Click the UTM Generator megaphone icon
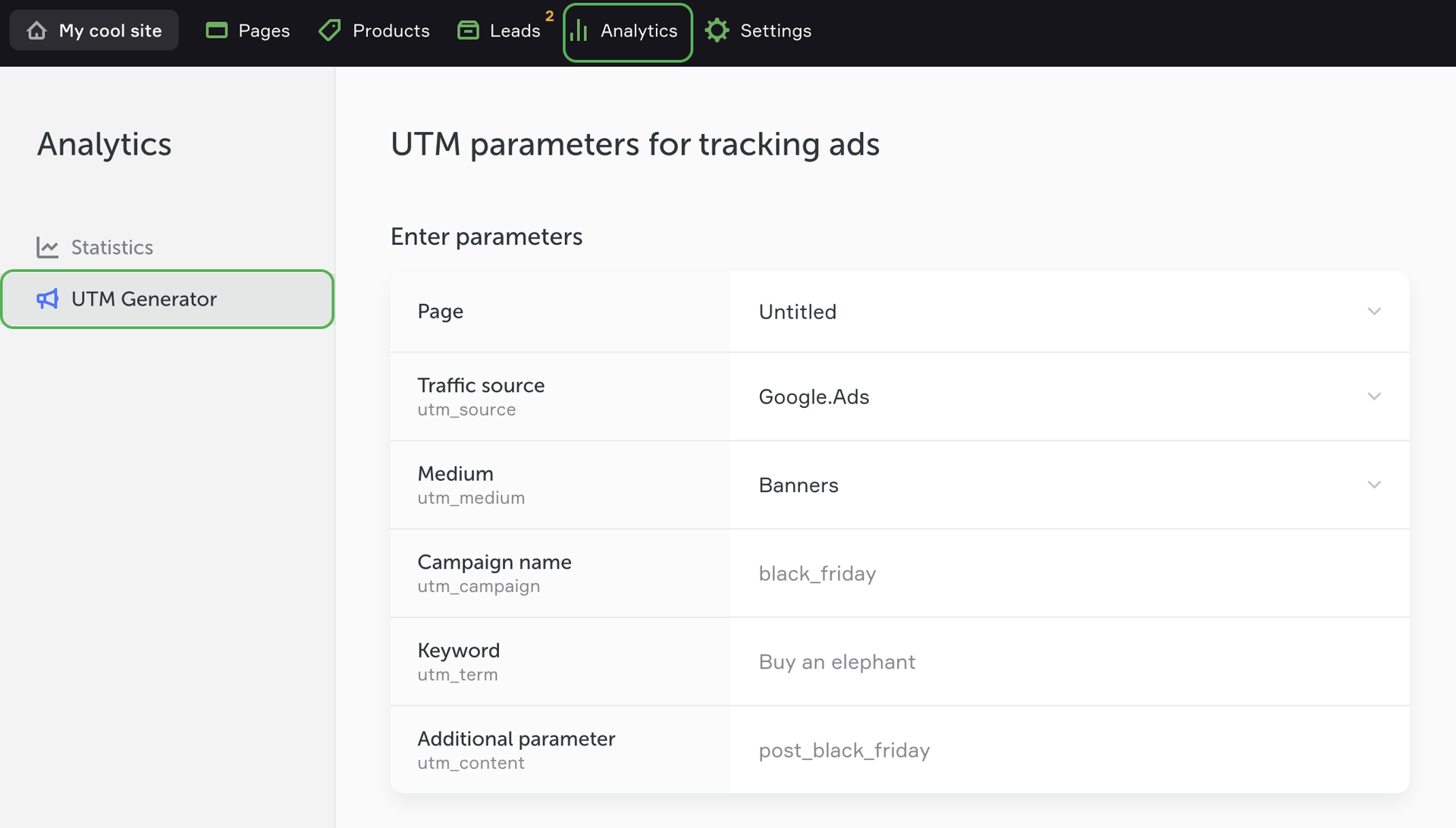The image size is (1456, 828). [x=47, y=299]
